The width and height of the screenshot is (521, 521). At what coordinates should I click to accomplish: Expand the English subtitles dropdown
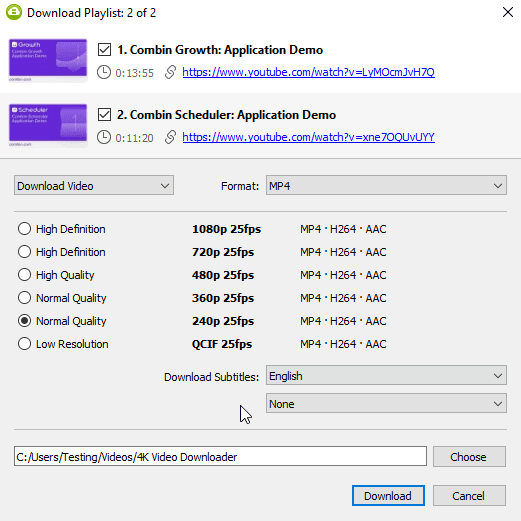point(386,375)
